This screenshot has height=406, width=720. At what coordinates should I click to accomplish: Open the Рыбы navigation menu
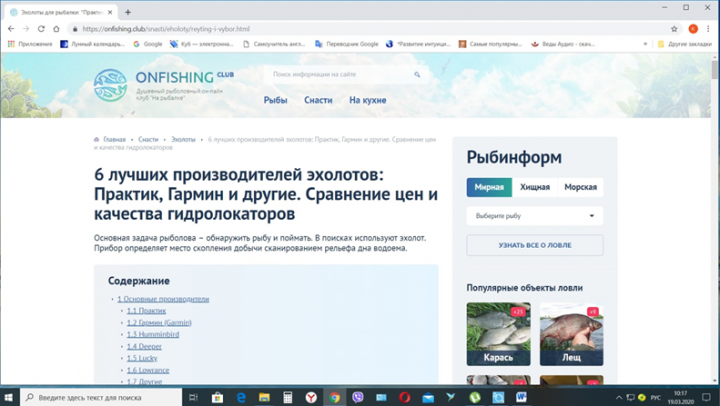click(x=276, y=100)
